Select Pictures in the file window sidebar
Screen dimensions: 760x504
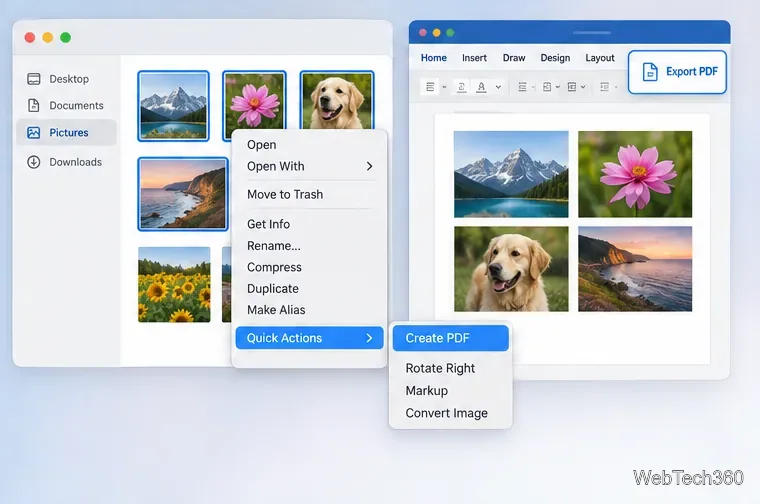click(66, 132)
